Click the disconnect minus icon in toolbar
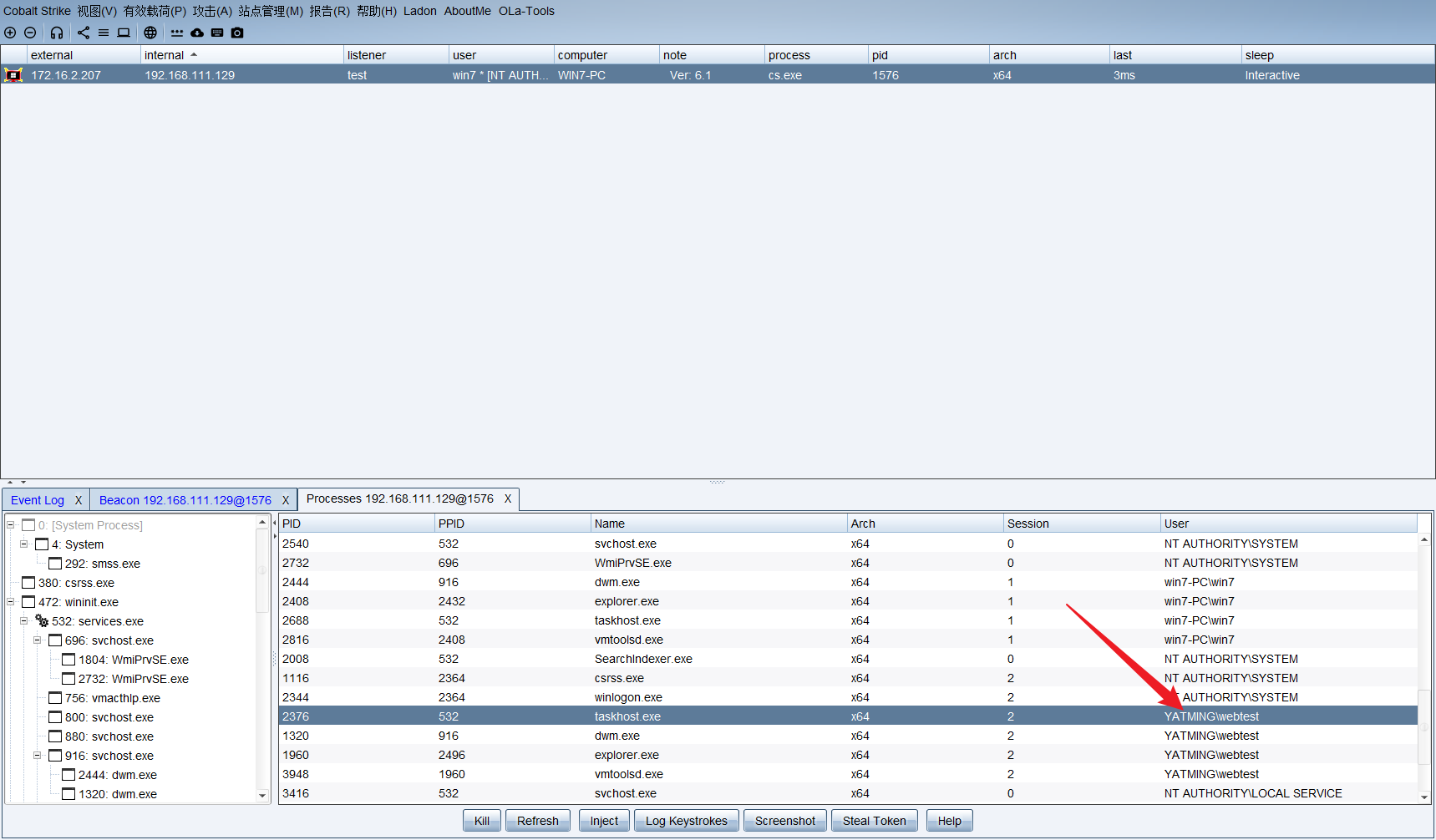1436x840 pixels. (30, 33)
